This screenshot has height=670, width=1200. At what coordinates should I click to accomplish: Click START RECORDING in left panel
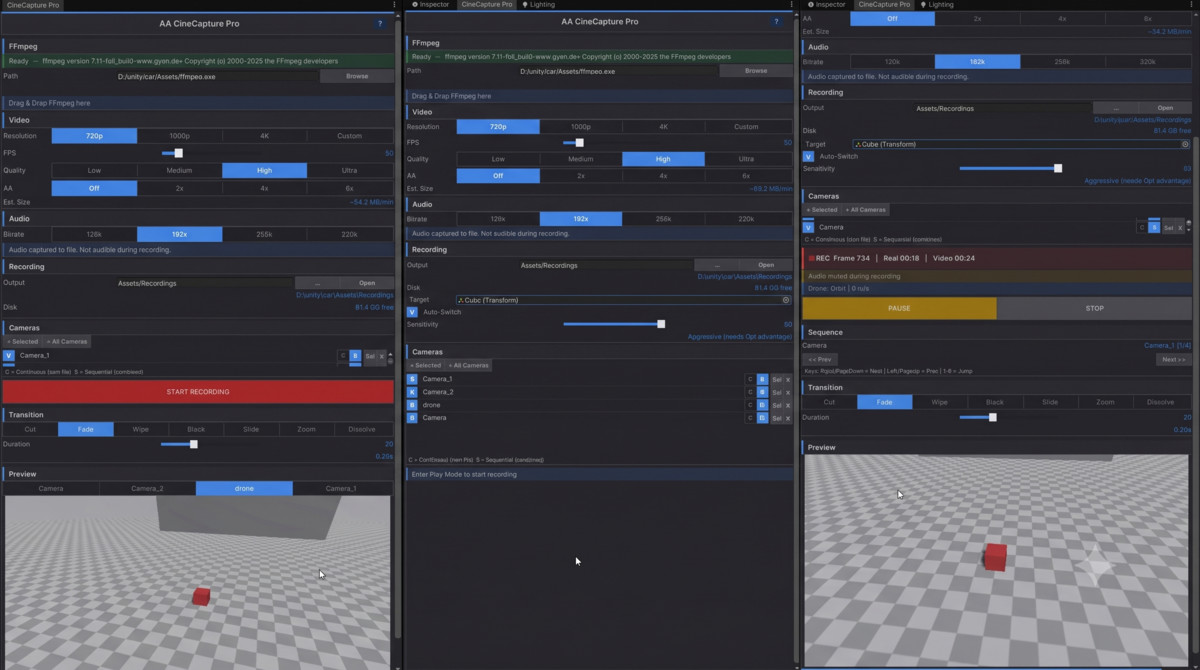(x=198, y=392)
